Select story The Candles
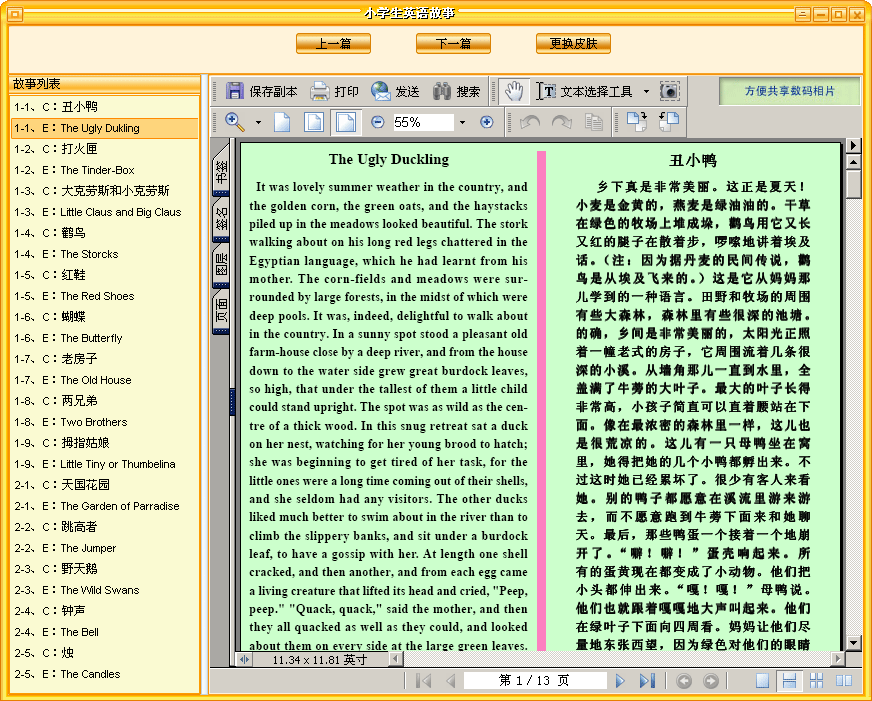Viewport: 872px width, 701px height. coord(105,674)
